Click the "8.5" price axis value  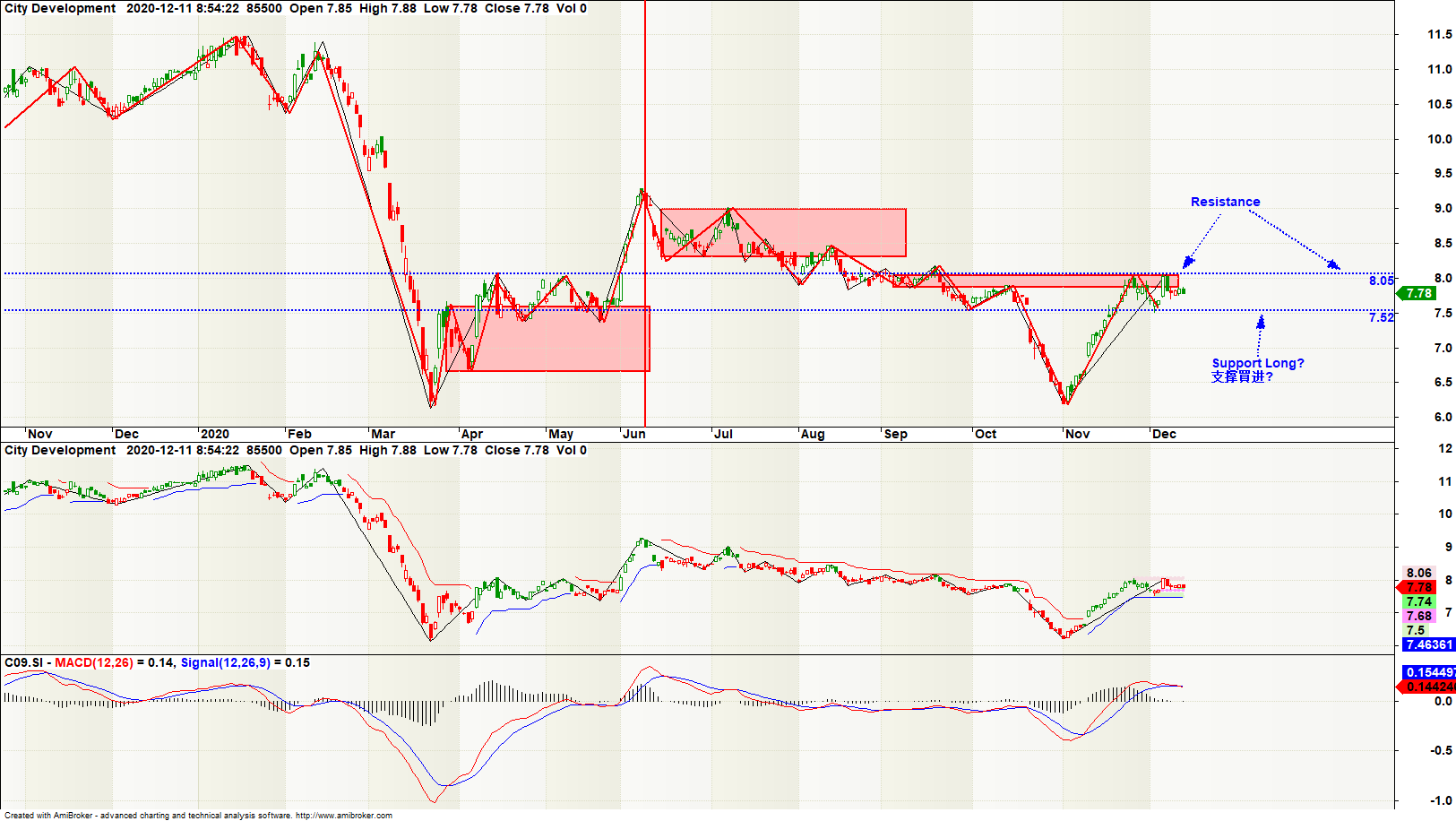[1443, 243]
